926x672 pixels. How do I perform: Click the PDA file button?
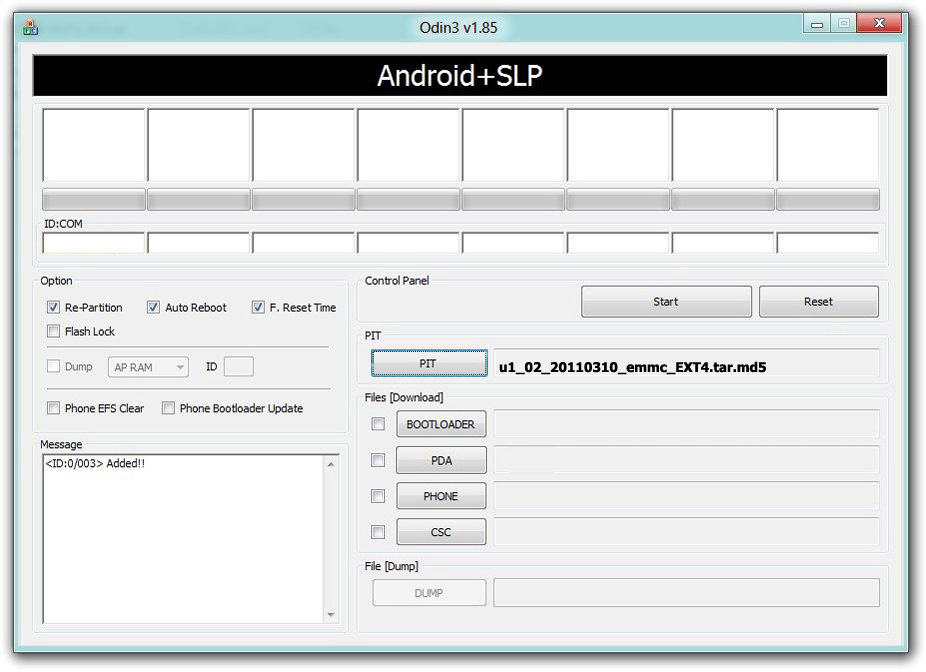pos(441,460)
